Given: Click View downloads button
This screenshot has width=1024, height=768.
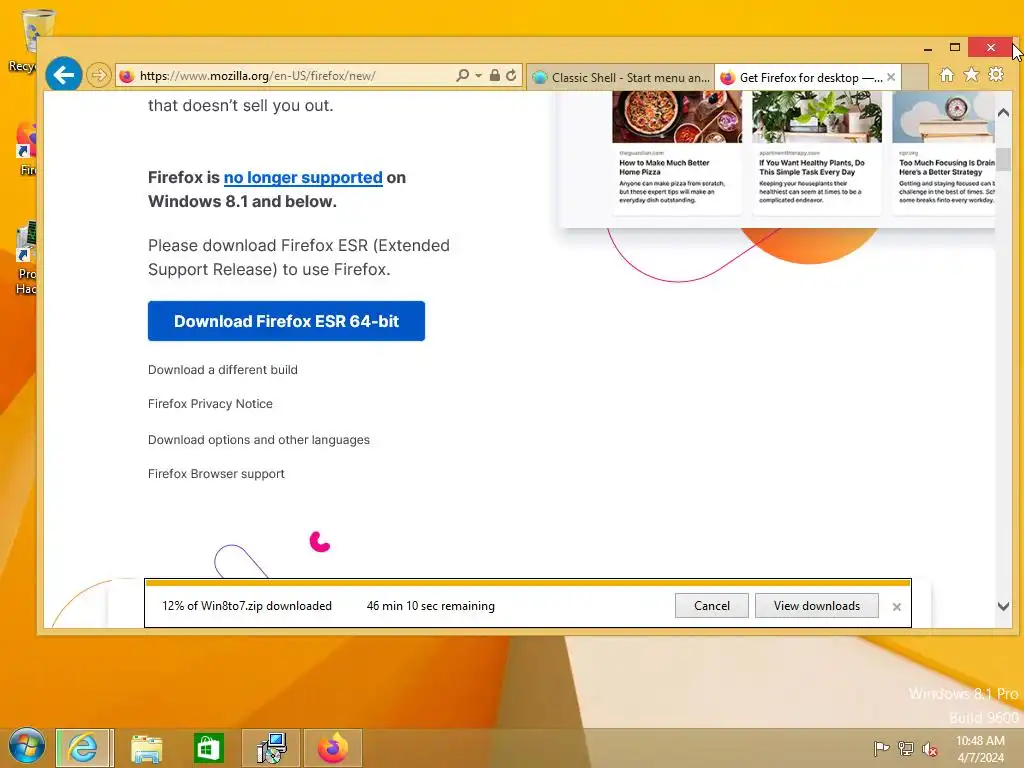Looking at the screenshot, I should [x=817, y=605].
